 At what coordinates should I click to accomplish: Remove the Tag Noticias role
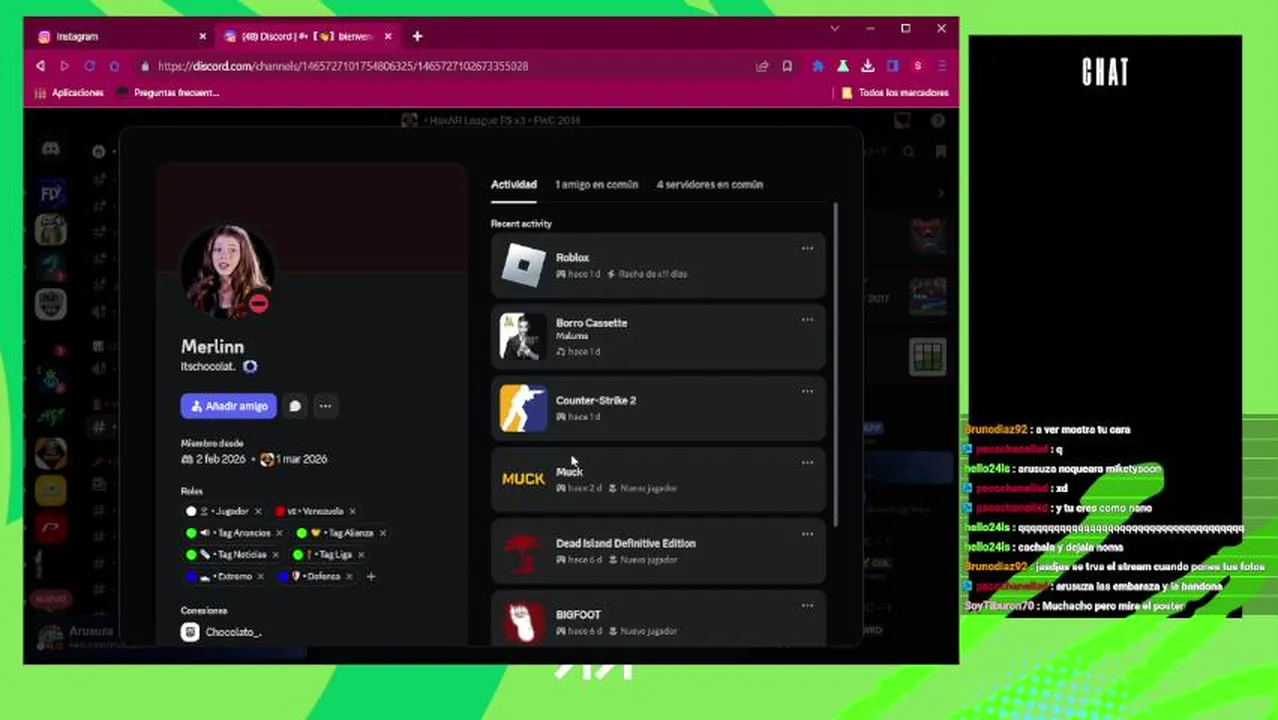click(275, 554)
